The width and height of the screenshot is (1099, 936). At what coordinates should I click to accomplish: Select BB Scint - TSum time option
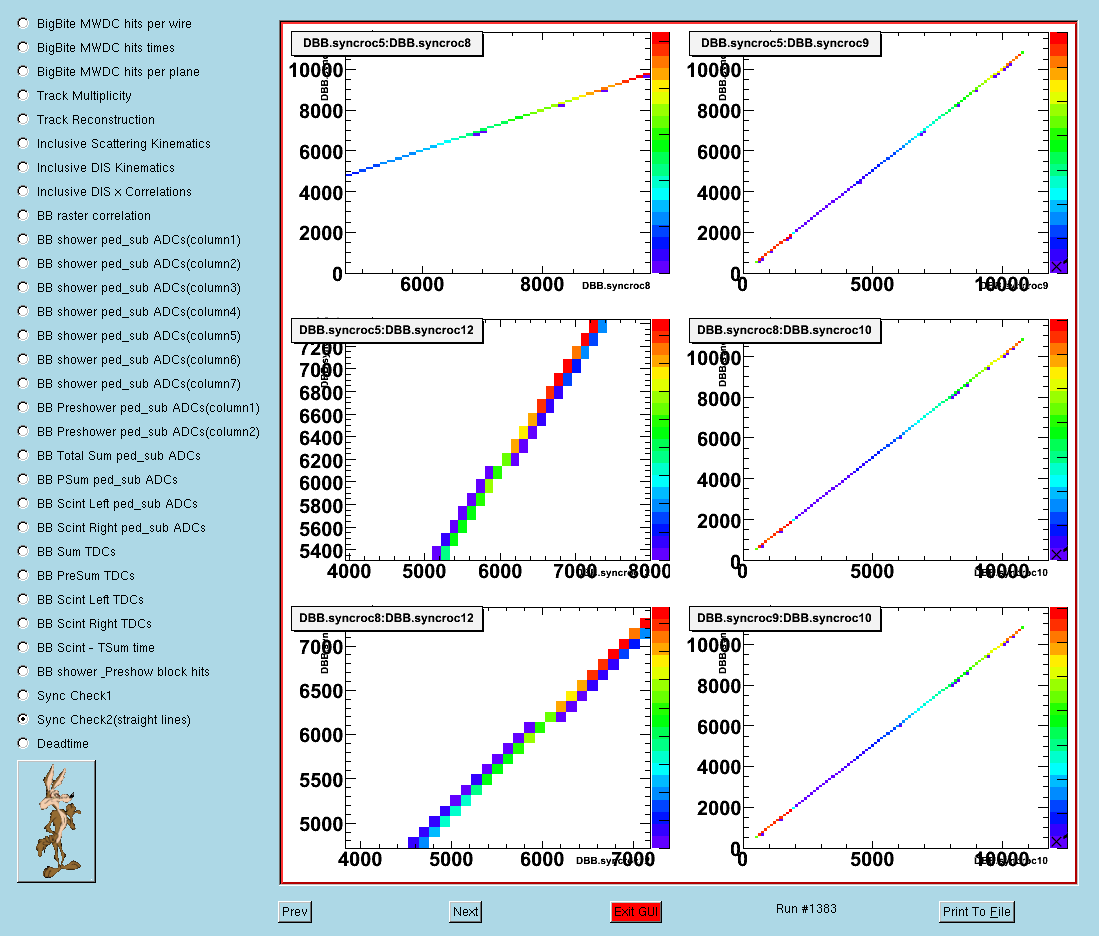[x=23, y=646]
